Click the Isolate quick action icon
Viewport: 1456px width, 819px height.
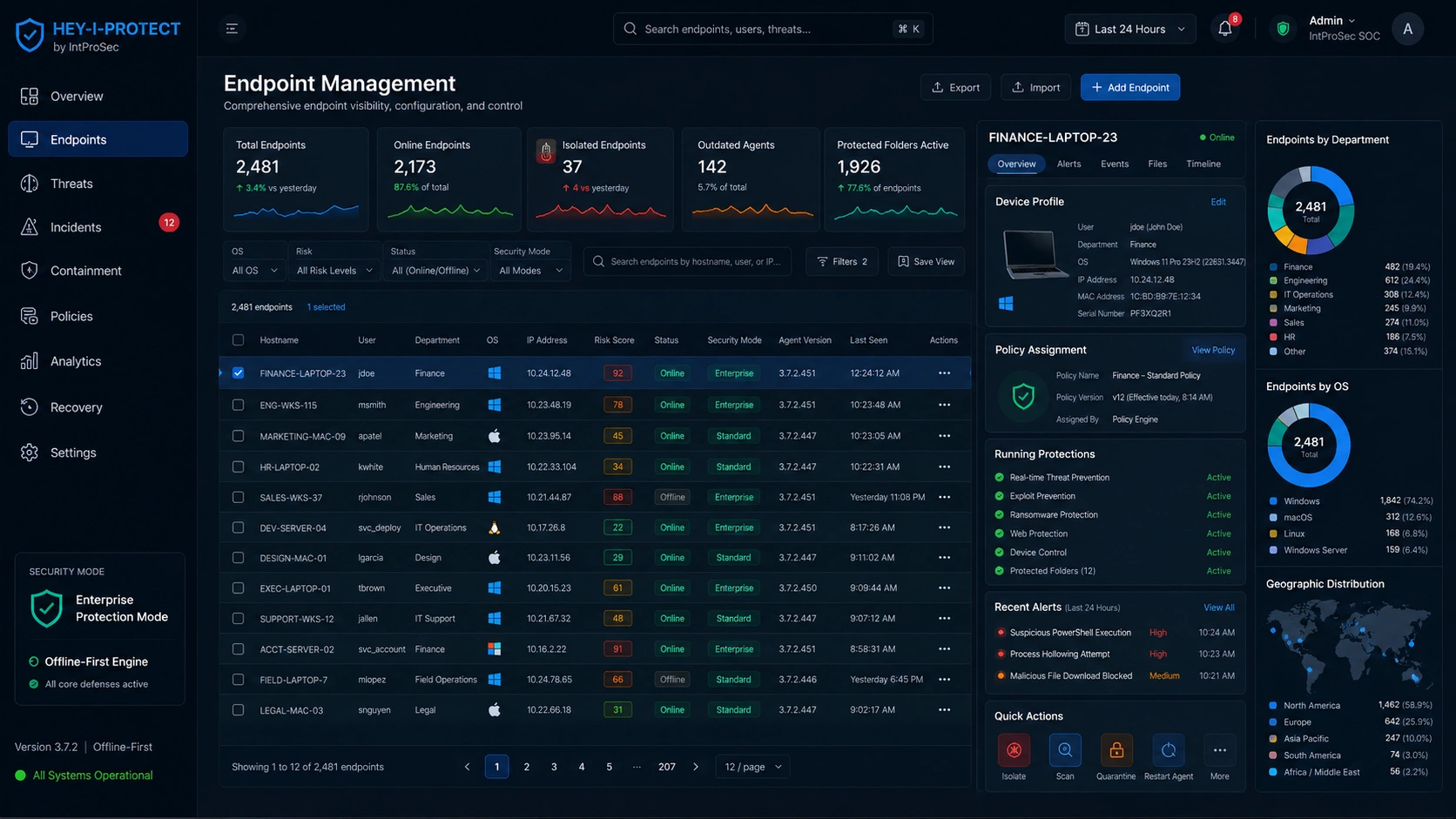pos(1014,750)
